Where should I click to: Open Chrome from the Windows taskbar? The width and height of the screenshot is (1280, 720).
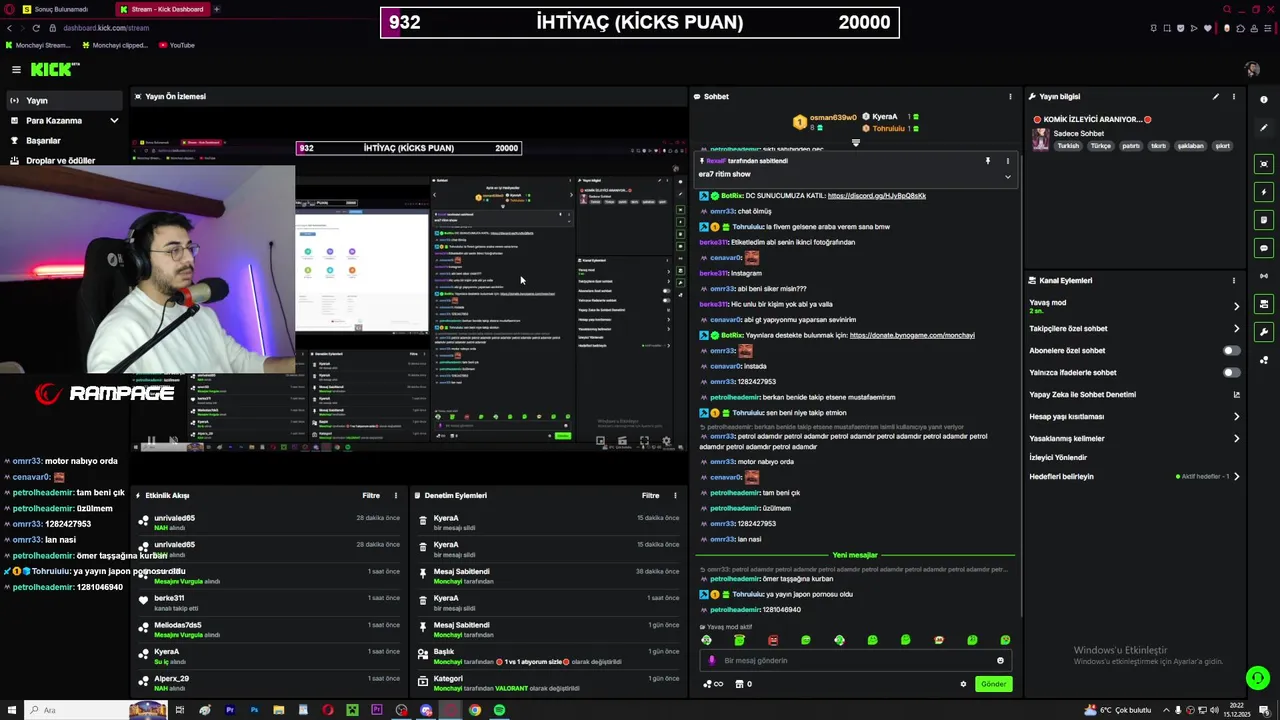point(475,710)
